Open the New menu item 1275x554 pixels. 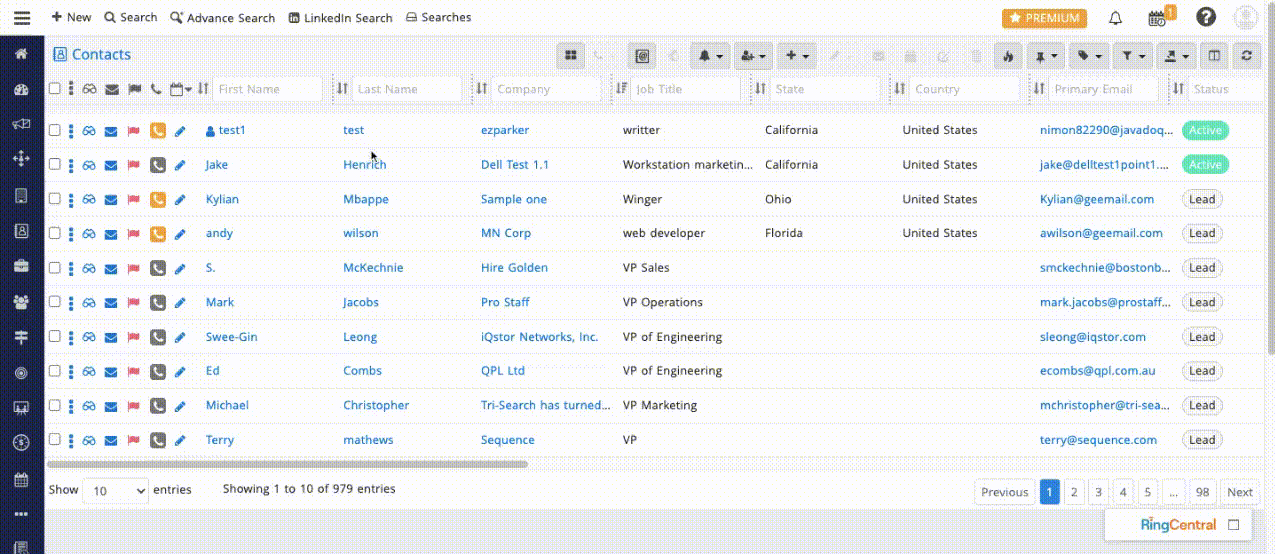point(71,17)
